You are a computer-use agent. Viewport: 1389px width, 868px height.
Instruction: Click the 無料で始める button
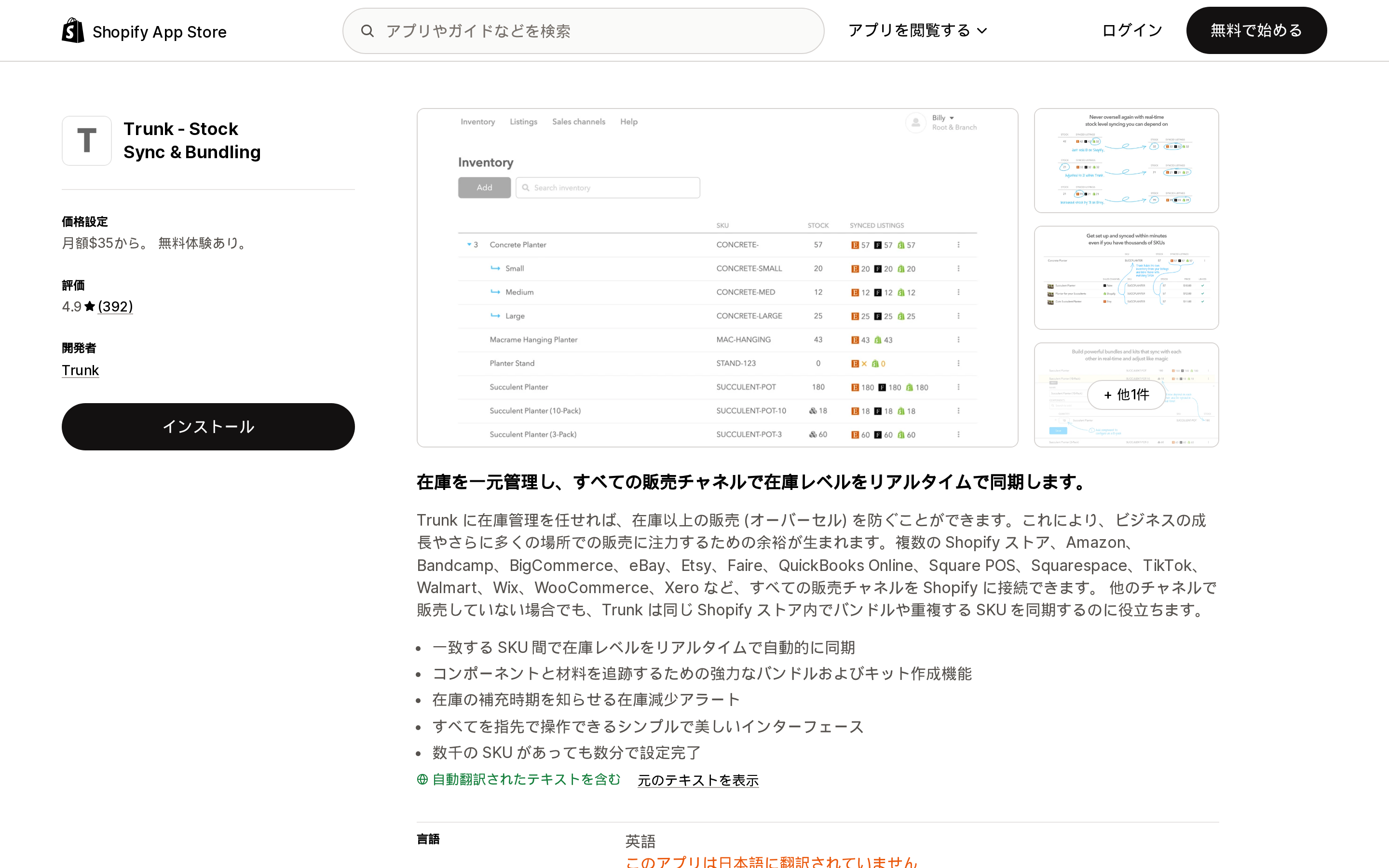[x=1256, y=30]
